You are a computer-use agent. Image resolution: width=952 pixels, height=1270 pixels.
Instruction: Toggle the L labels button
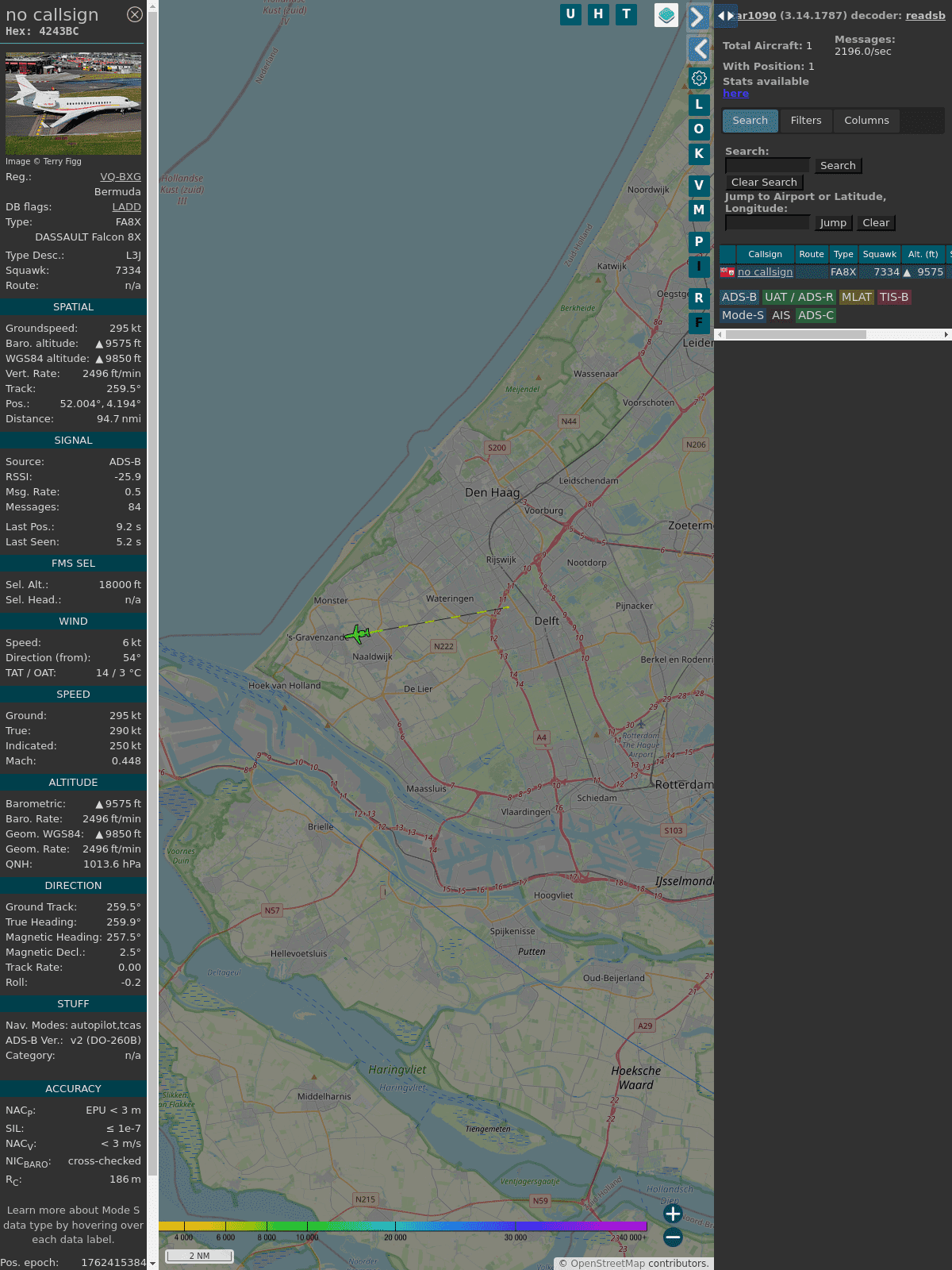pos(699,104)
